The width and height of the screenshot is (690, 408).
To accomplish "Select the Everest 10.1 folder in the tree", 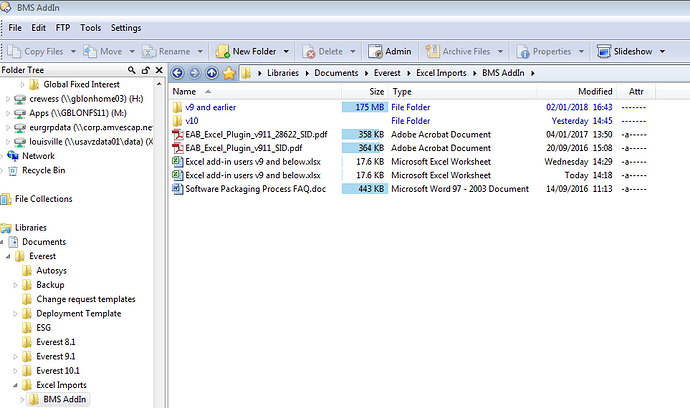I will pos(58,371).
